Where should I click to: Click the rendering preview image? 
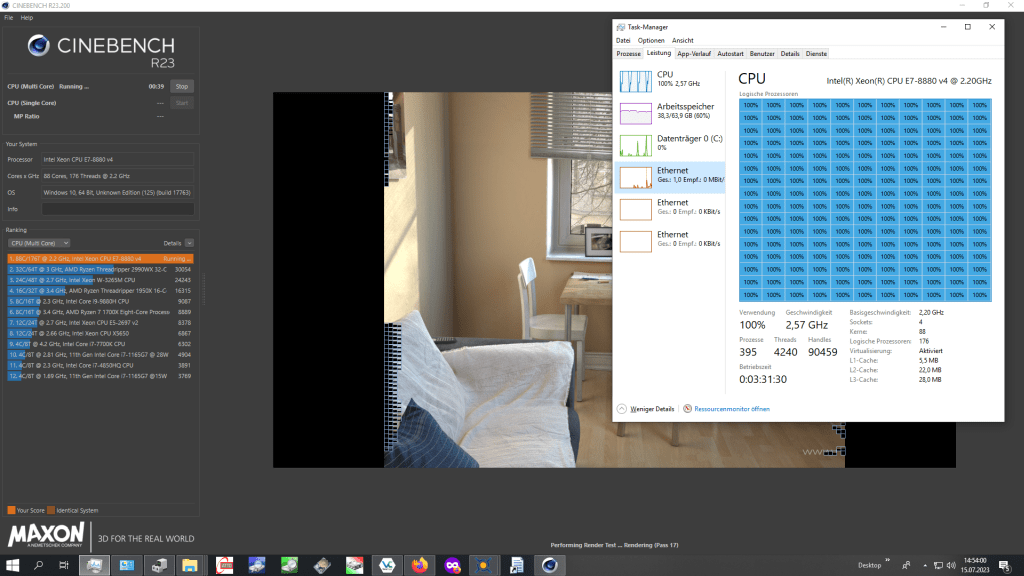click(x=614, y=280)
